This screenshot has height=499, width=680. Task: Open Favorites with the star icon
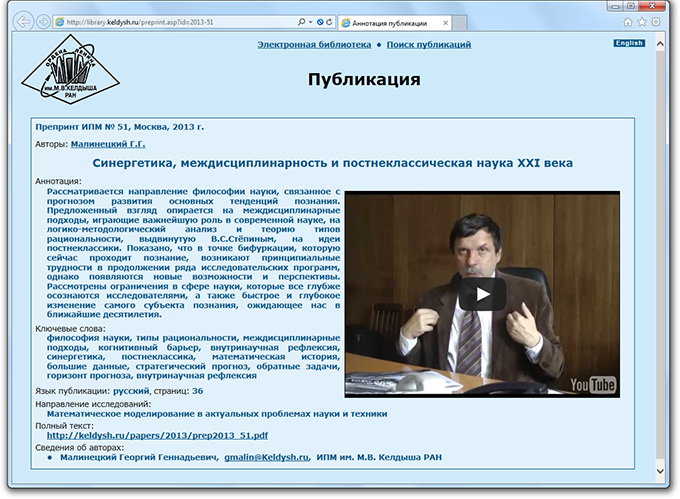642,22
